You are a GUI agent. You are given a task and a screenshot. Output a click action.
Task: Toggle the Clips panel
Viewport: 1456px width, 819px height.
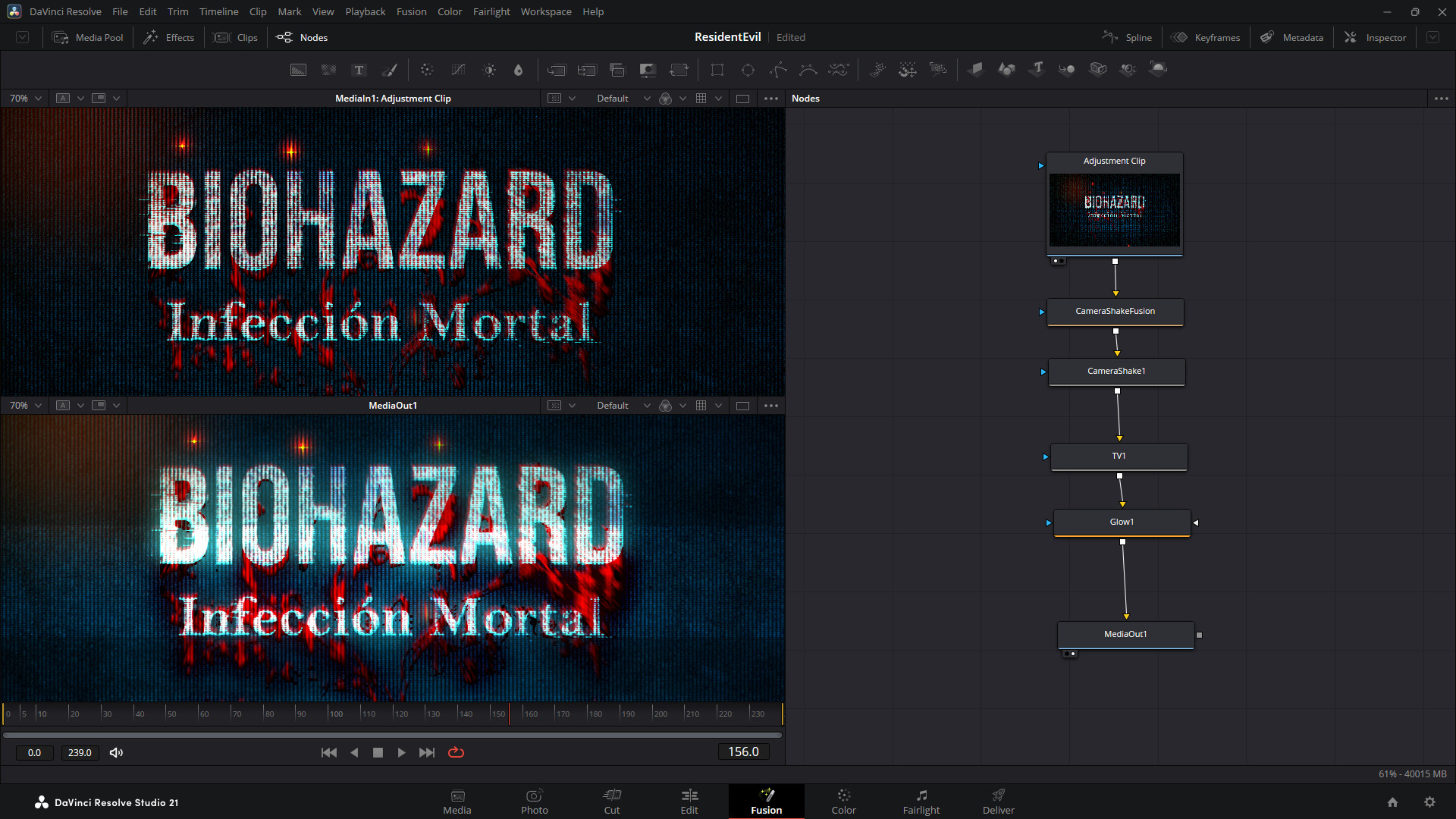click(235, 37)
